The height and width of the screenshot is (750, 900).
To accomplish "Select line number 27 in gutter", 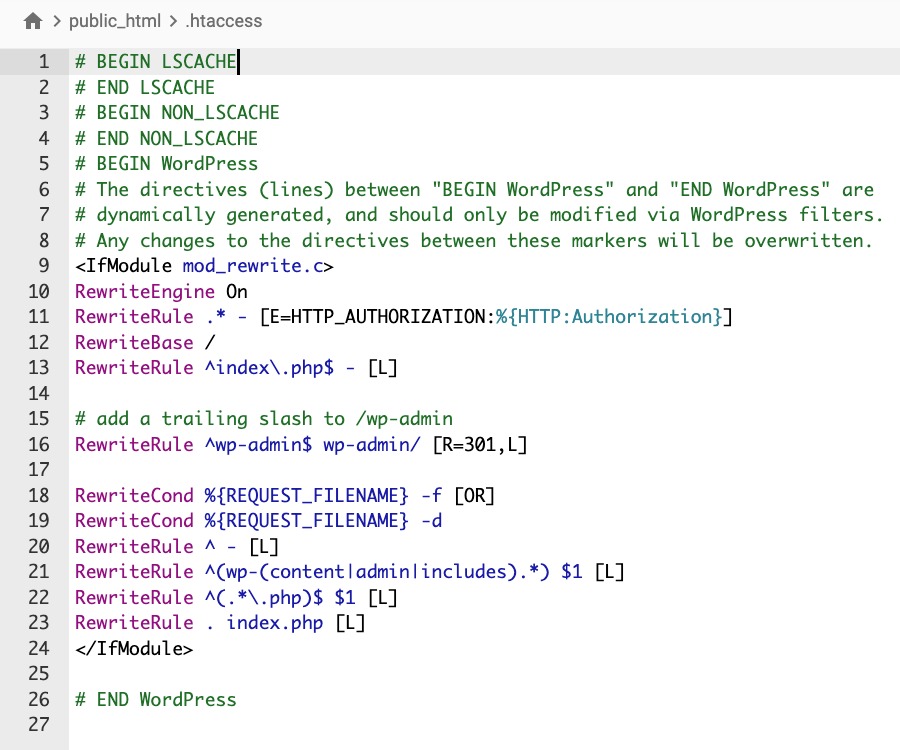I will point(38,724).
